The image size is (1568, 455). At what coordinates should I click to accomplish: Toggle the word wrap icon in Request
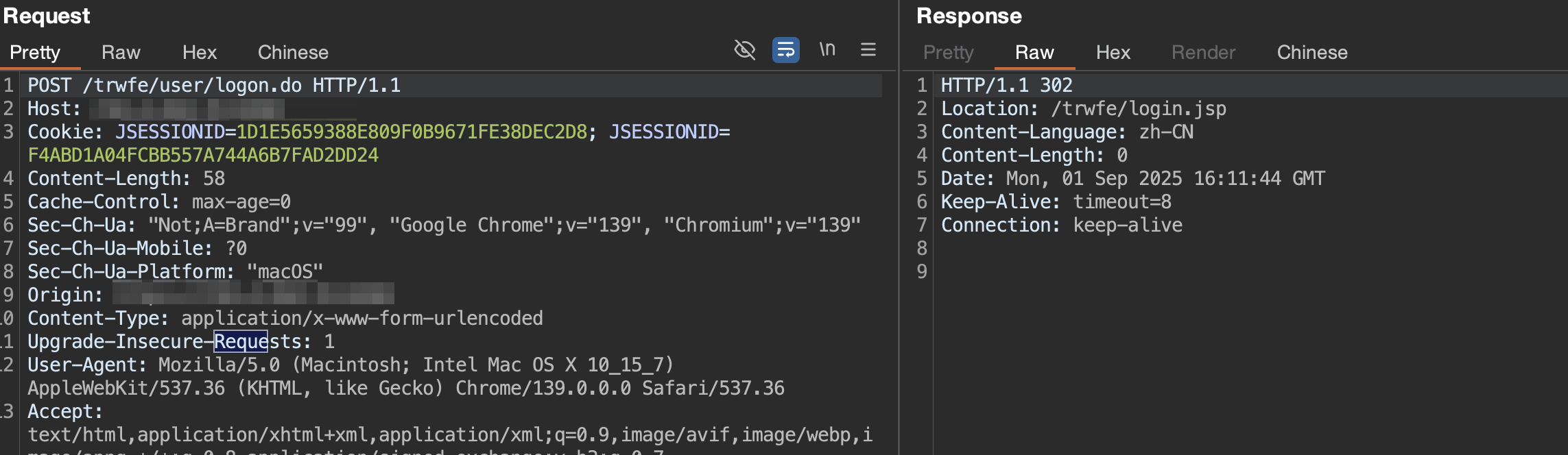pos(785,50)
